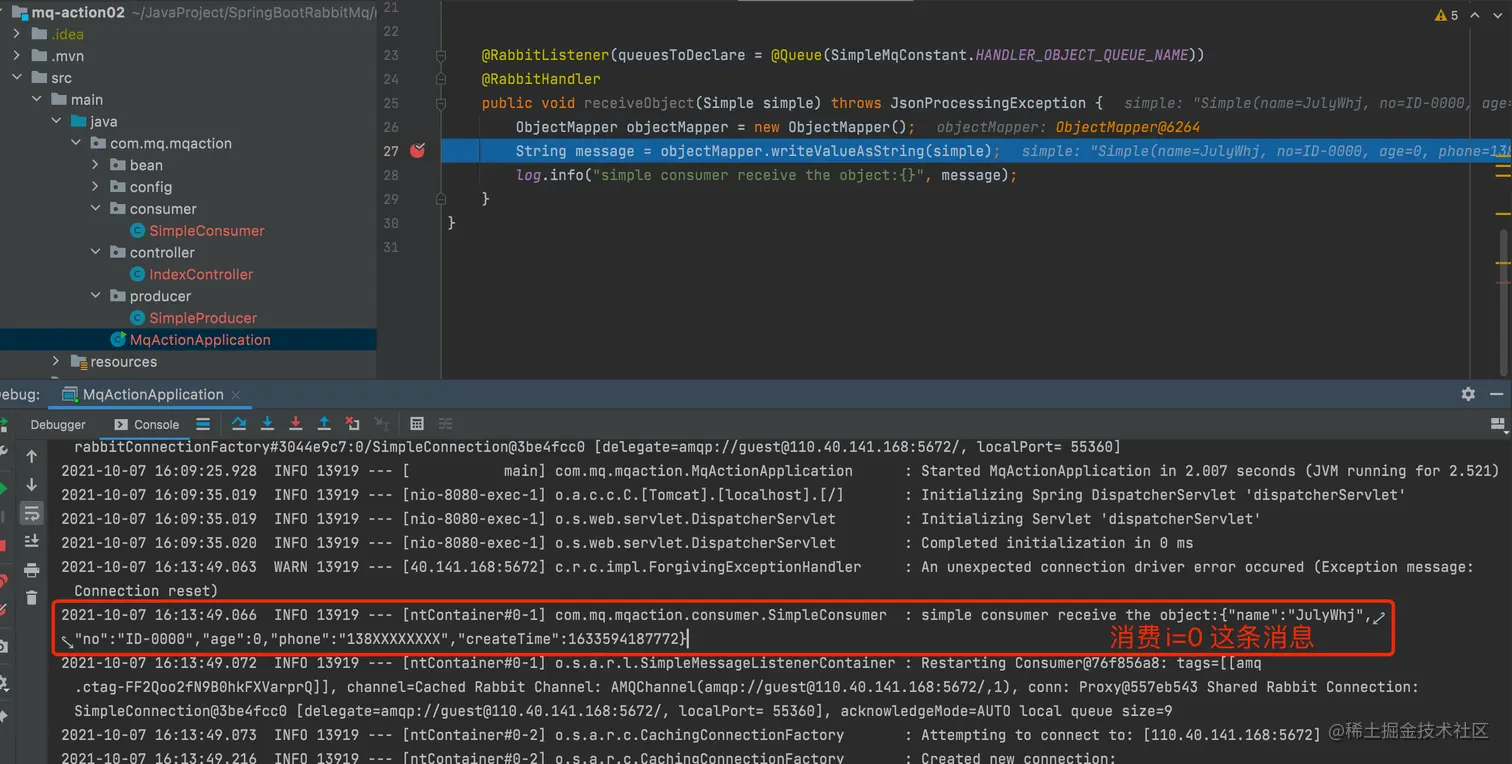This screenshot has height=764, width=1512.
Task: Expand the config package
Action: tap(96, 187)
